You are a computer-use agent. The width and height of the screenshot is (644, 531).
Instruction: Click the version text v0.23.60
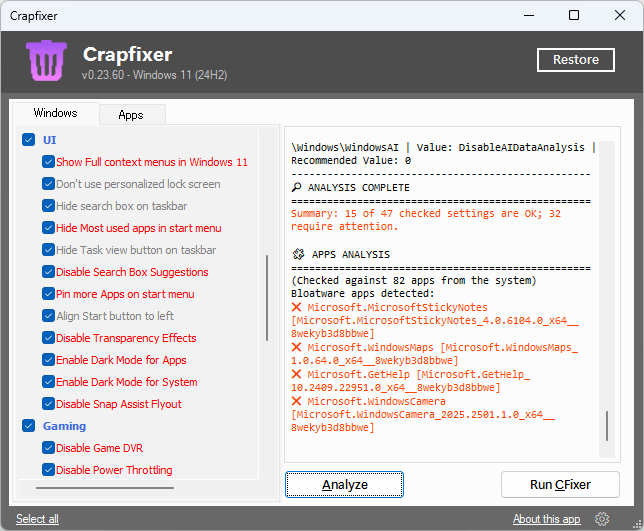coord(103,75)
